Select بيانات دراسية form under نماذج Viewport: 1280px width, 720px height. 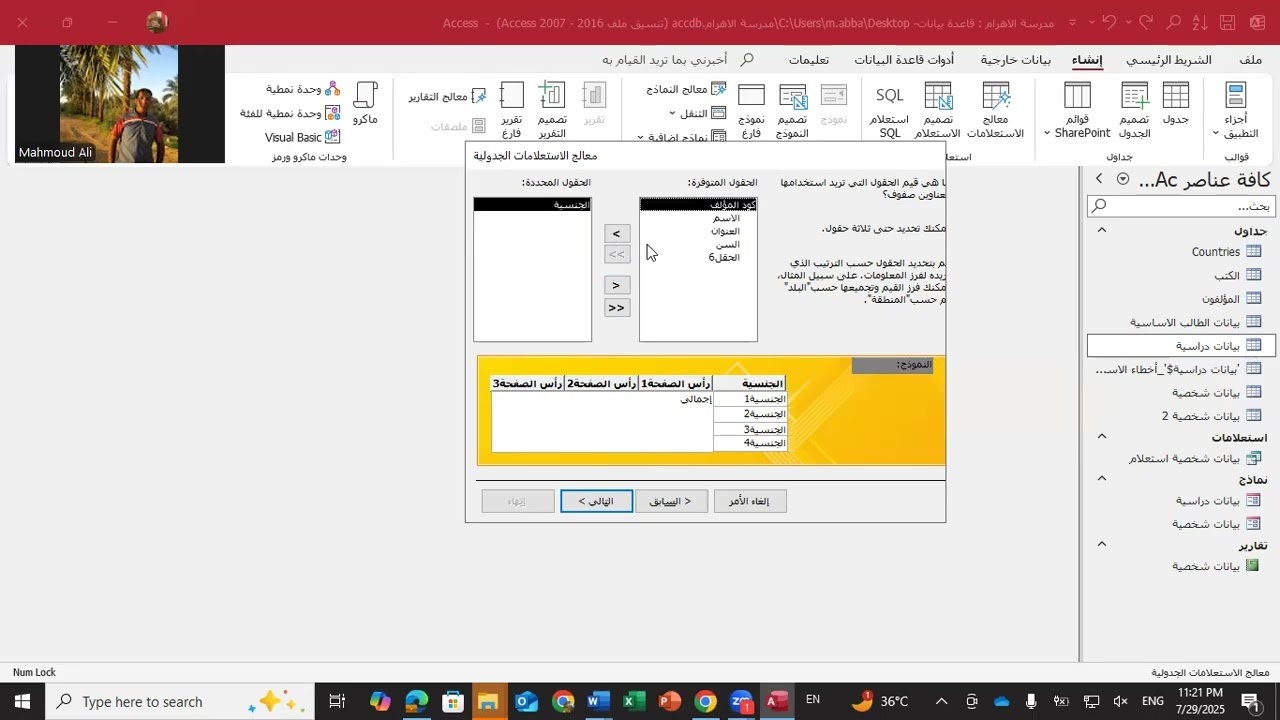[1181, 500]
